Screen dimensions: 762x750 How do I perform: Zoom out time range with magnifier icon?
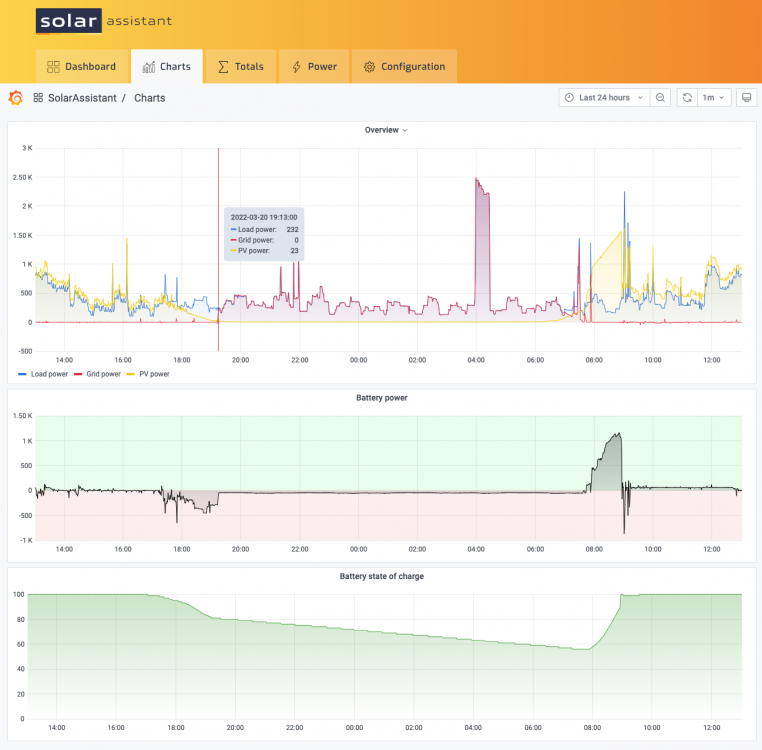pyautogui.click(x=660, y=98)
